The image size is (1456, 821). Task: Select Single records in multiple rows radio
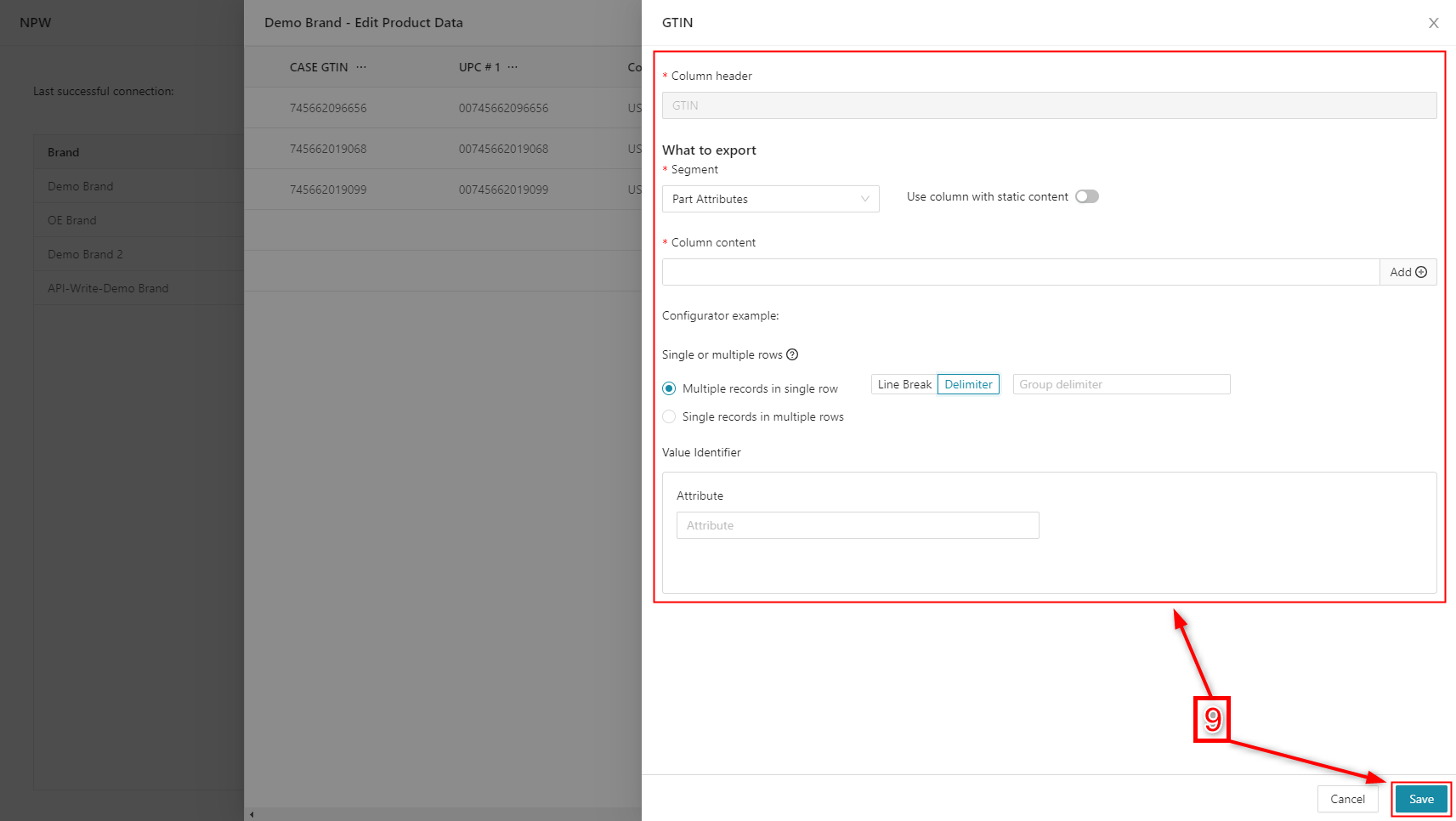(x=669, y=416)
